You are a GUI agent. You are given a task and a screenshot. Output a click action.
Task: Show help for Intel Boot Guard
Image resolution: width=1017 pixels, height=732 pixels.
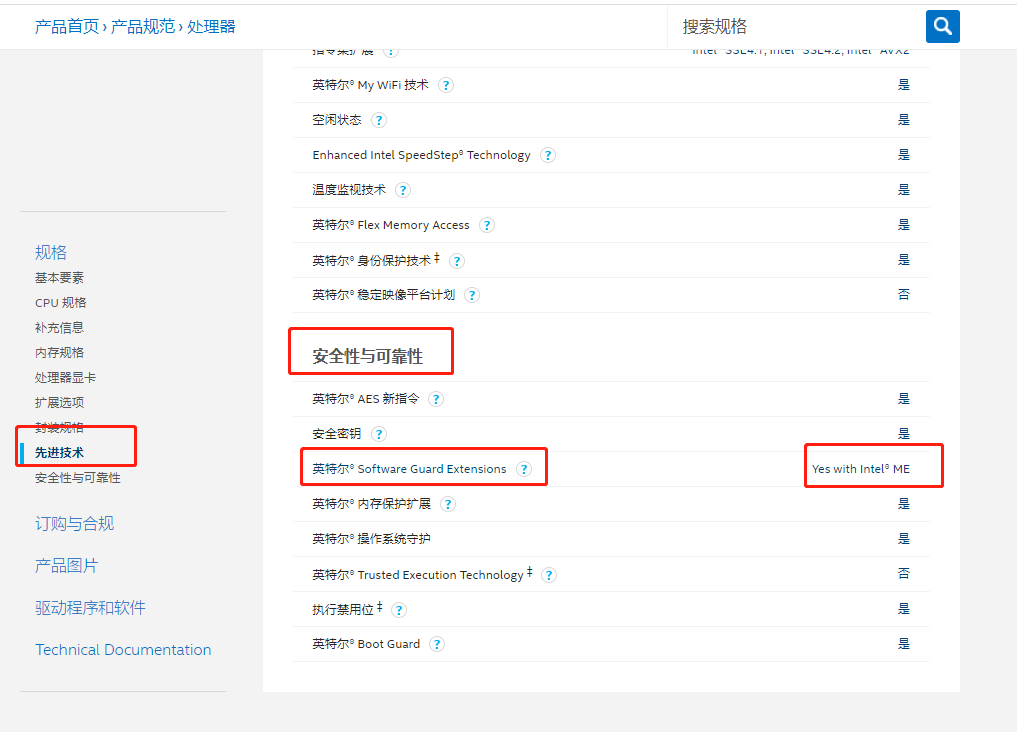[437, 644]
